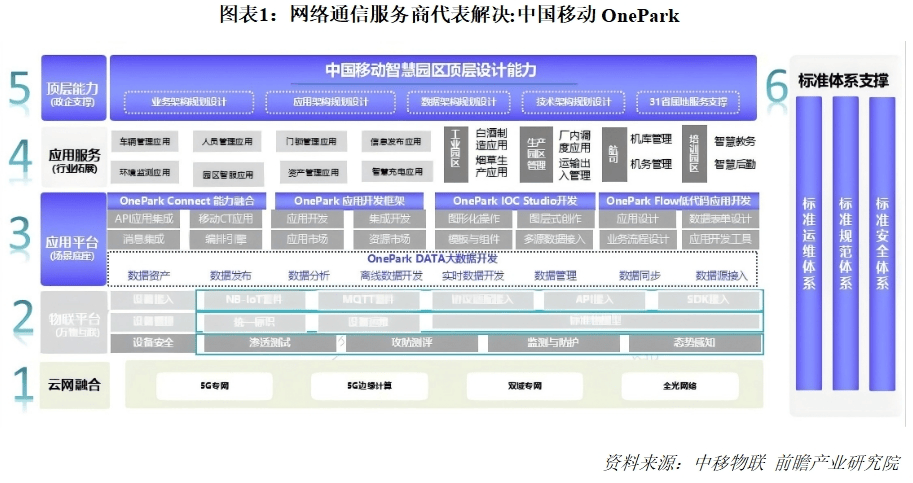This screenshot has height=483, width=913.
Task: Select the 标准安全体系 vertical bar
Action: tap(881, 243)
